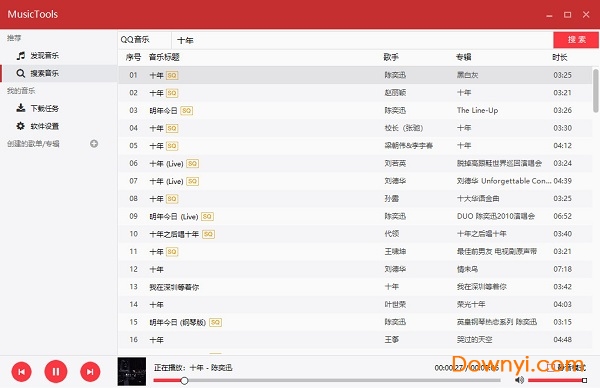Click duration '03:40' in row 10
This screenshot has width=600, height=388.
click(562, 234)
